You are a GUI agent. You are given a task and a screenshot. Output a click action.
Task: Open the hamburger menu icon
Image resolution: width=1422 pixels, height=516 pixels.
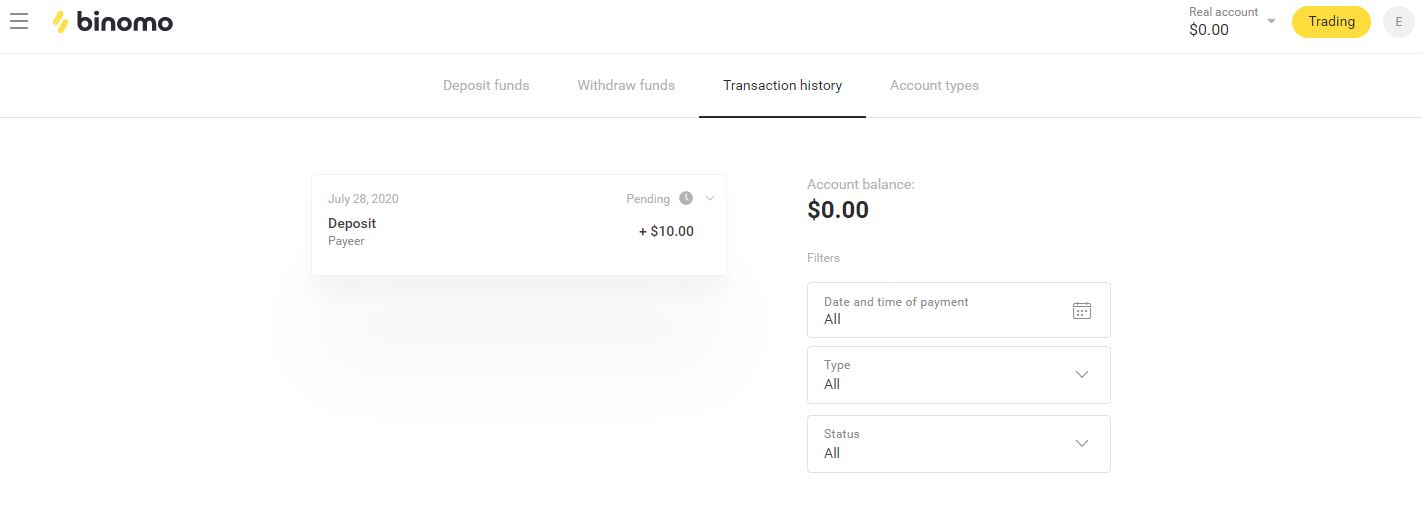coord(19,21)
